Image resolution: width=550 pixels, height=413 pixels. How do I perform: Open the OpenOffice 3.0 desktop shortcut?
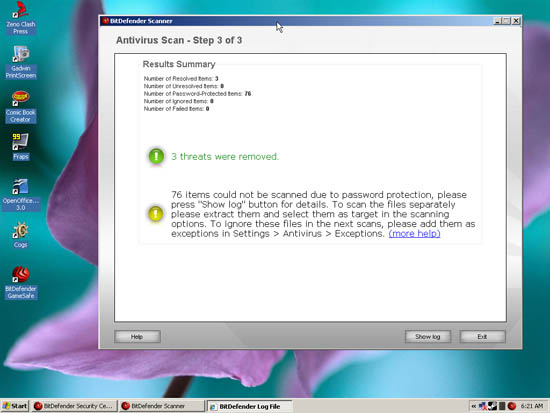click(x=20, y=195)
